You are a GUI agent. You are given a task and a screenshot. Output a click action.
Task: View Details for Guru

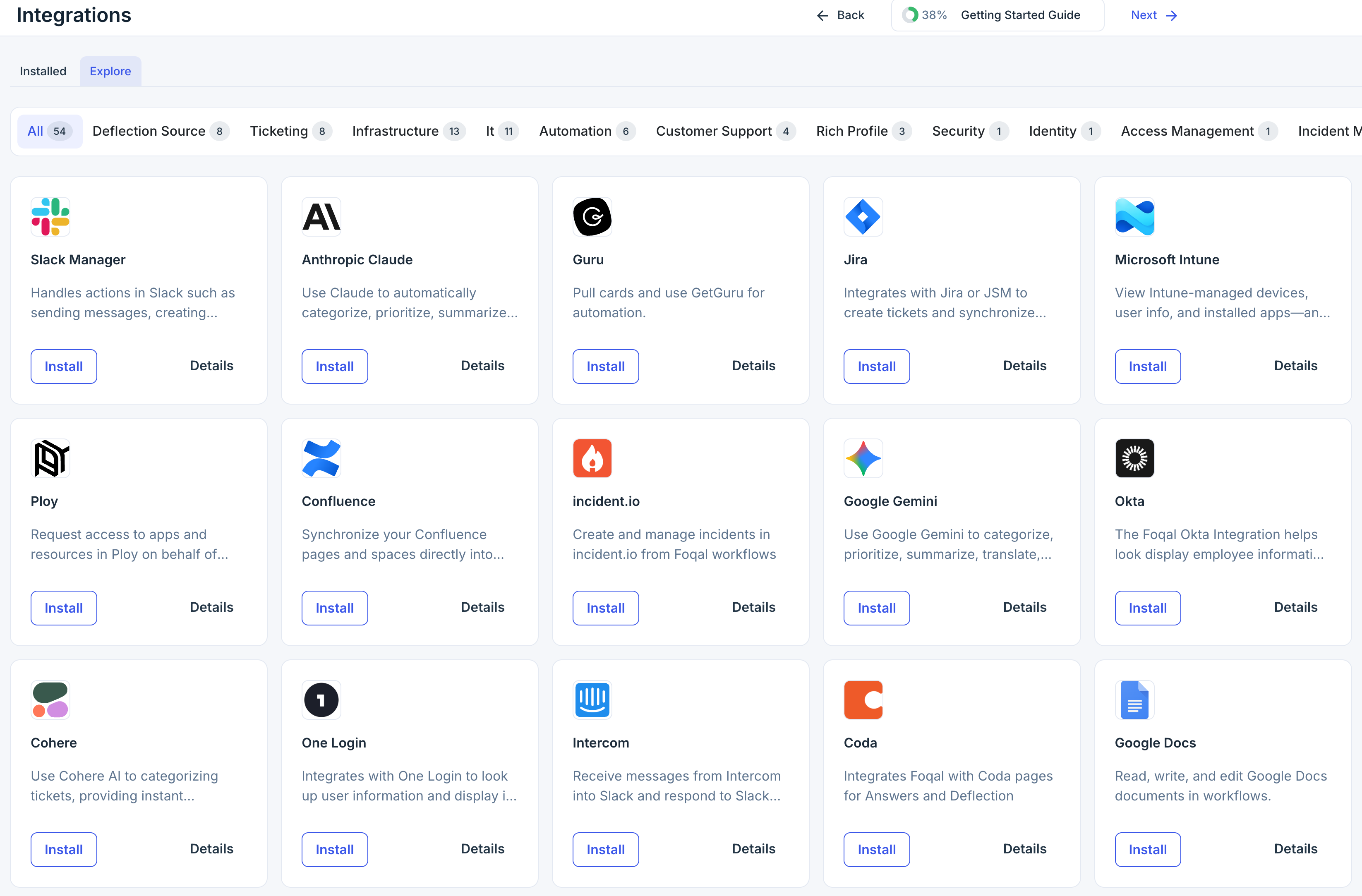pyautogui.click(x=754, y=366)
